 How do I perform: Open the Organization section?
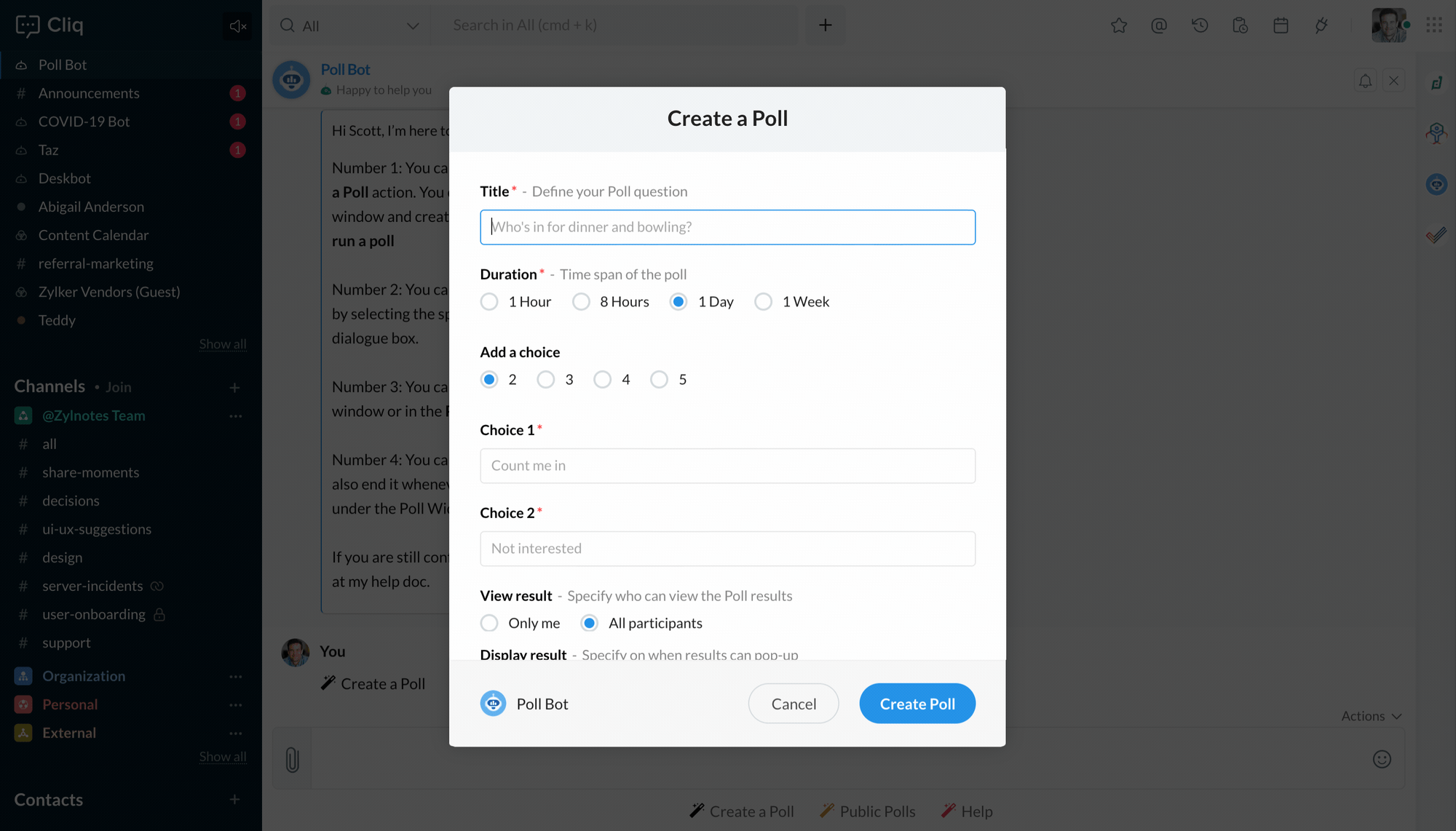[x=84, y=677]
